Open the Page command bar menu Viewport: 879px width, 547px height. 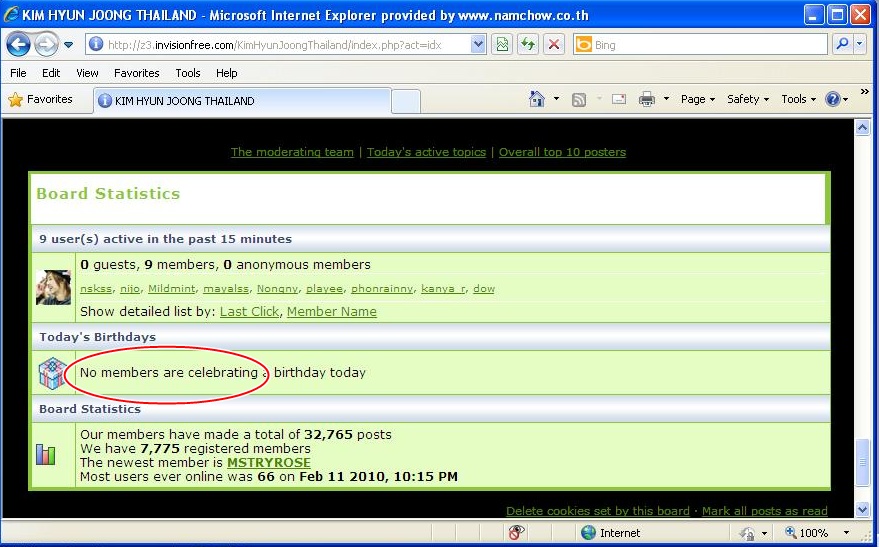[697, 99]
